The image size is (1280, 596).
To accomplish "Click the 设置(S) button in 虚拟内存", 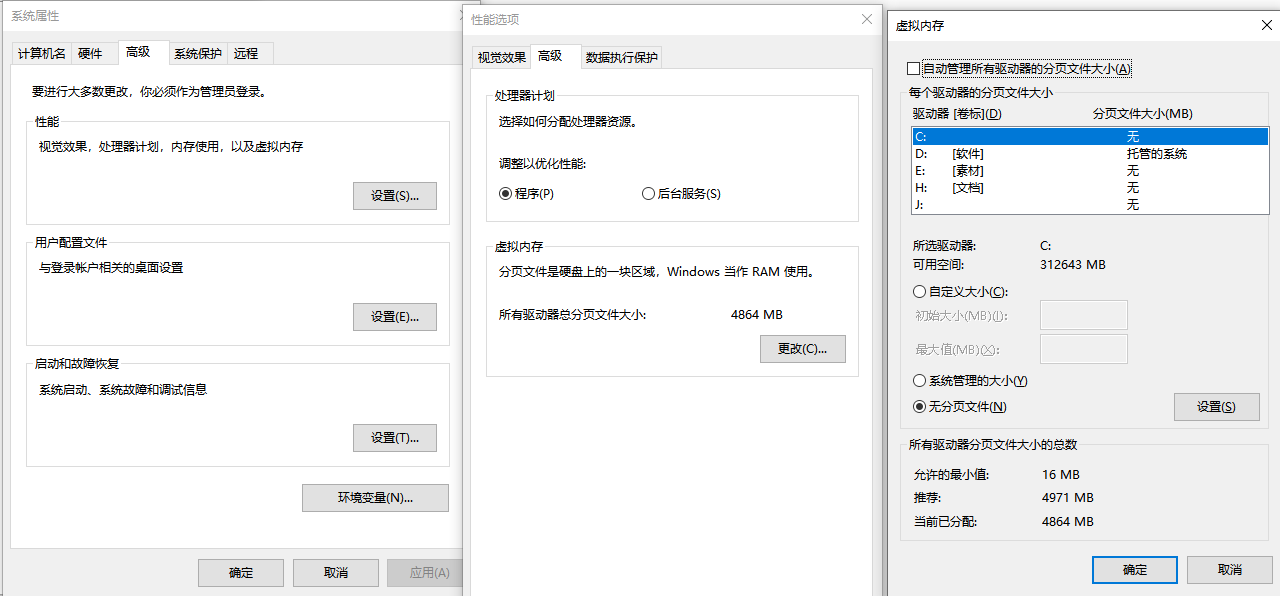I will [x=1216, y=407].
